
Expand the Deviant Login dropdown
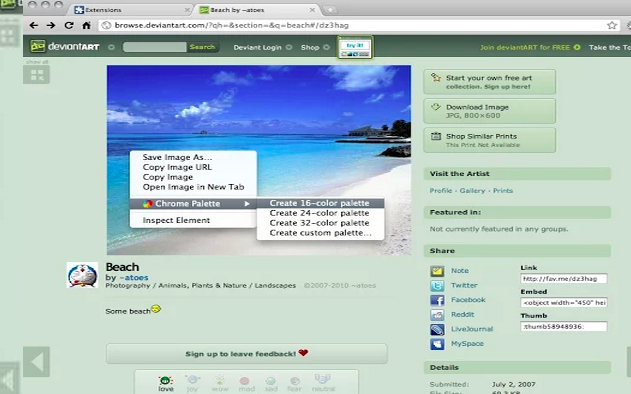point(289,47)
